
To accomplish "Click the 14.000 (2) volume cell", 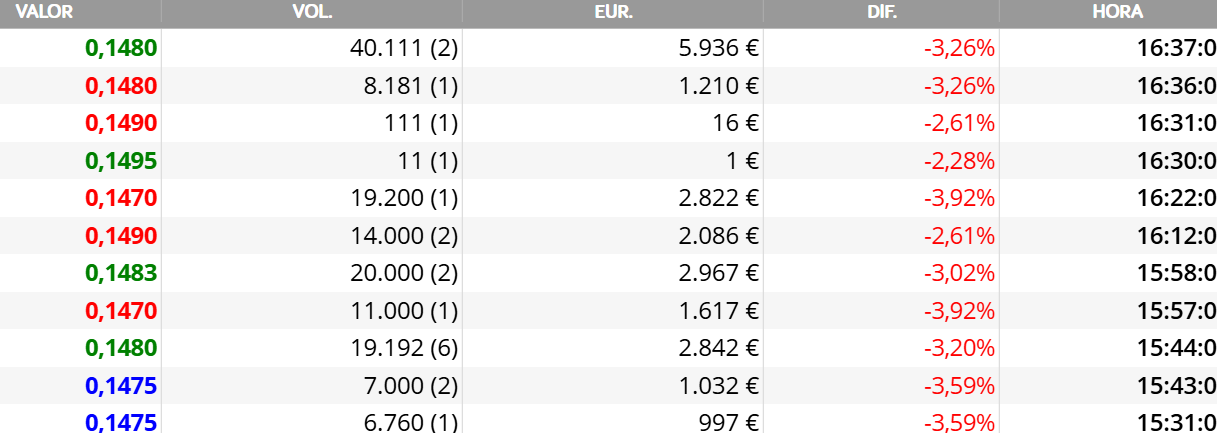I will coord(404,236).
